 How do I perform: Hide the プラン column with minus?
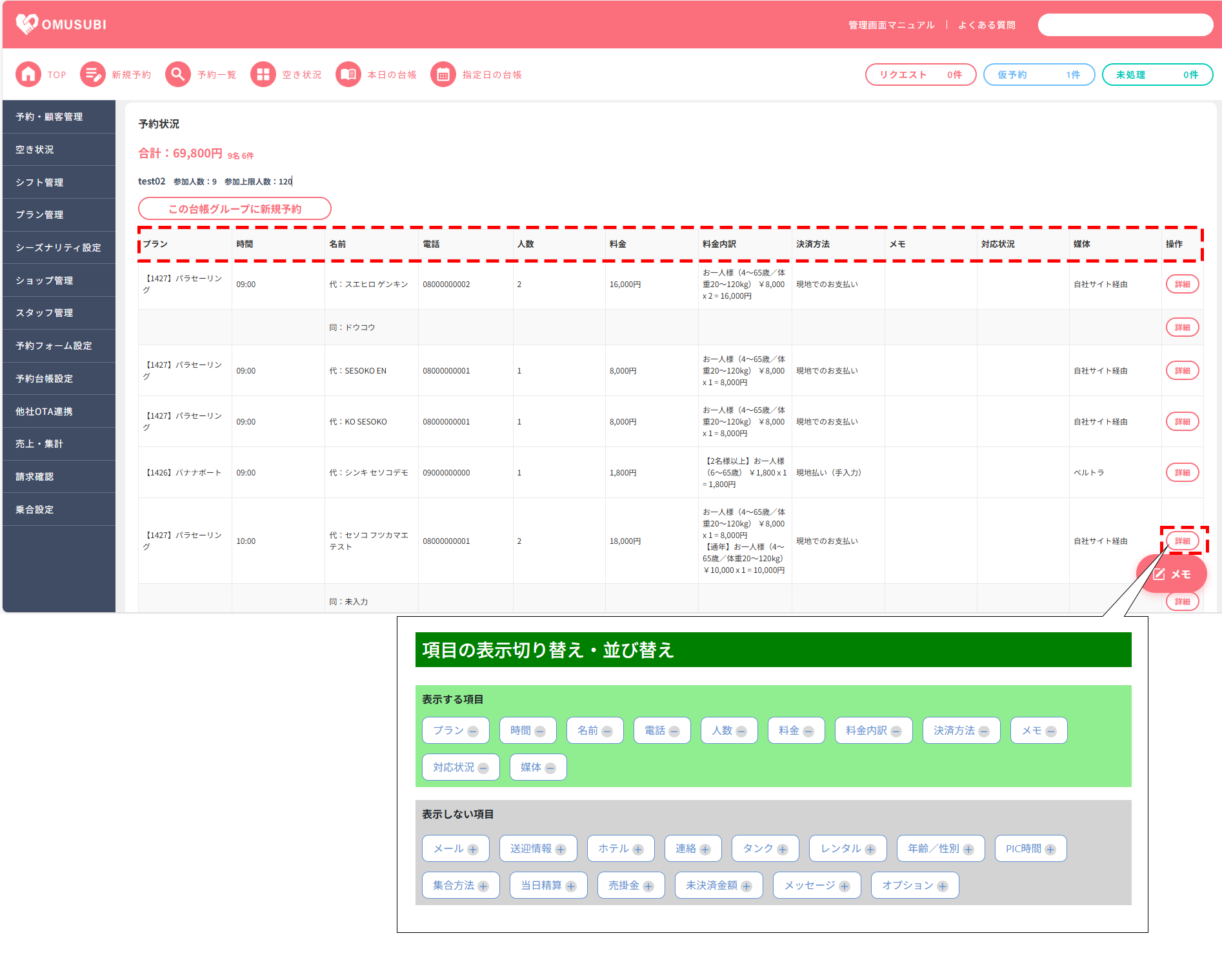click(x=473, y=731)
